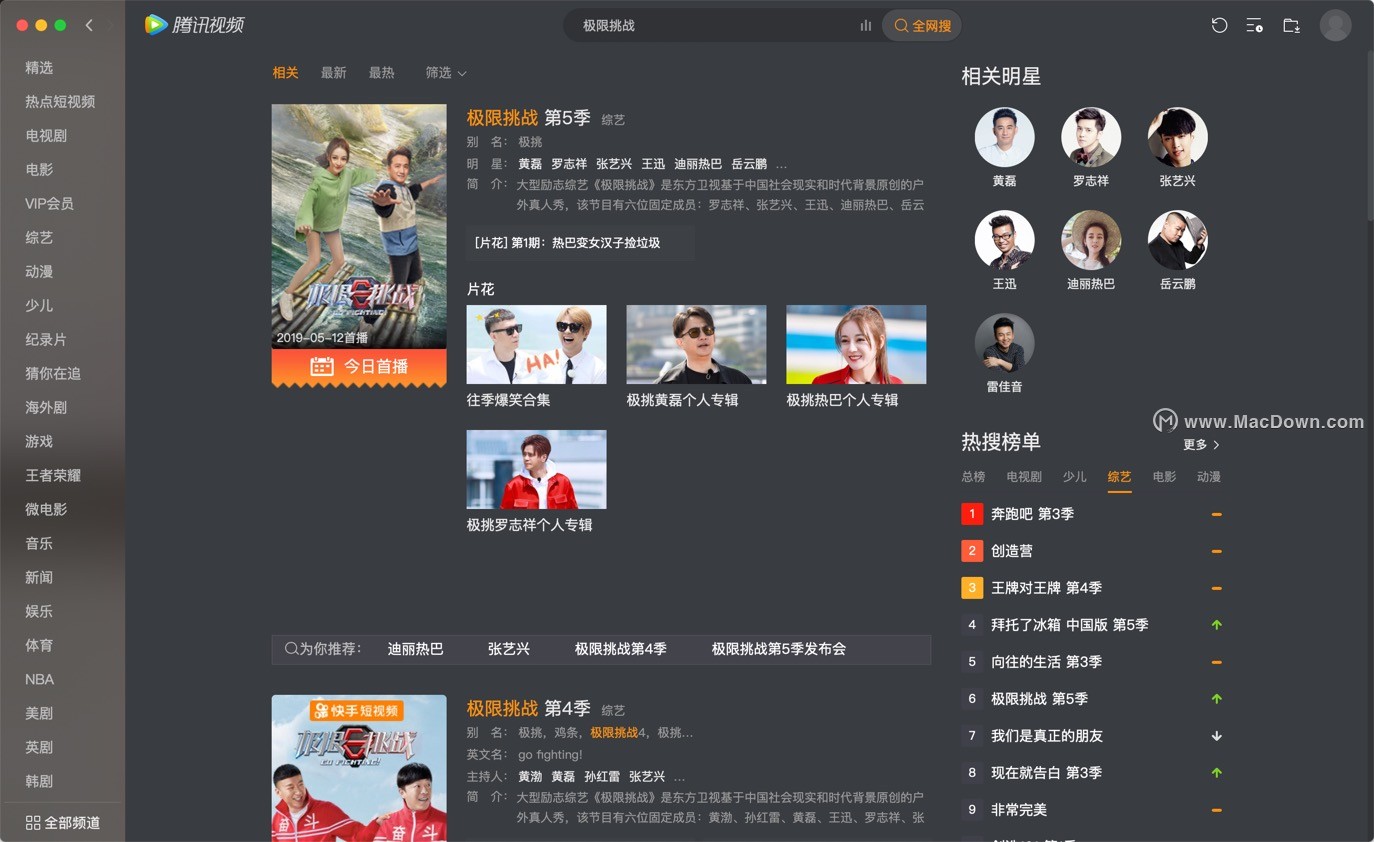Go back with the left arrow

tap(89, 25)
